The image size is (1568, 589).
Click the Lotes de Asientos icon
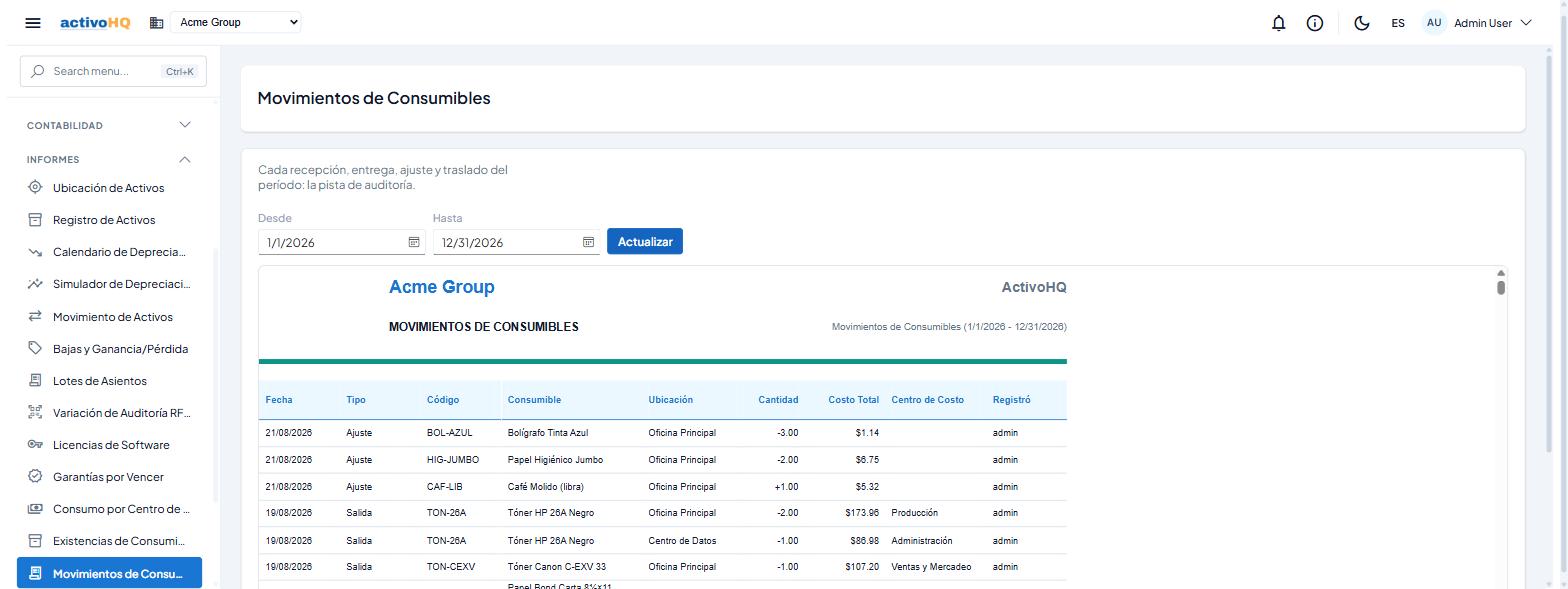[x=35, y=380]
